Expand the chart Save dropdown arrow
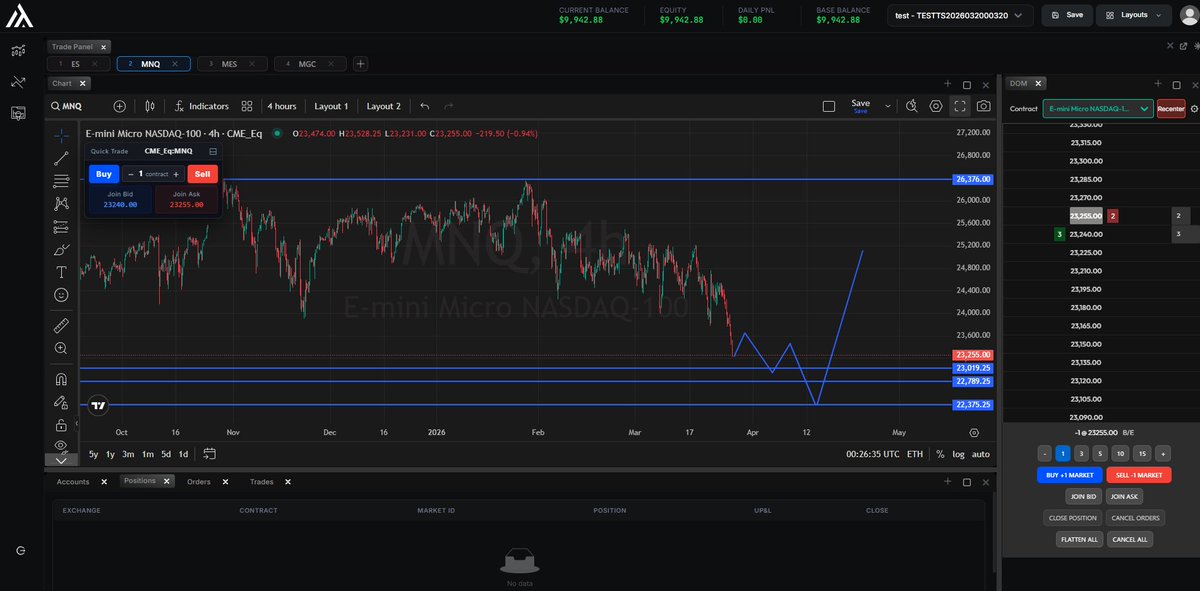The image size is (1200, 591). [x=888, y=106]
